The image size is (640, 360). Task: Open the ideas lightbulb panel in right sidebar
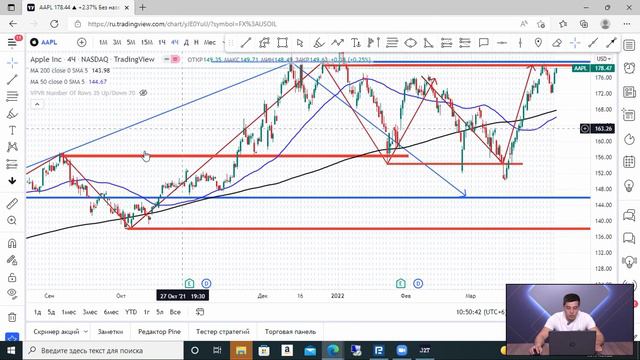[x=629, y=185]
